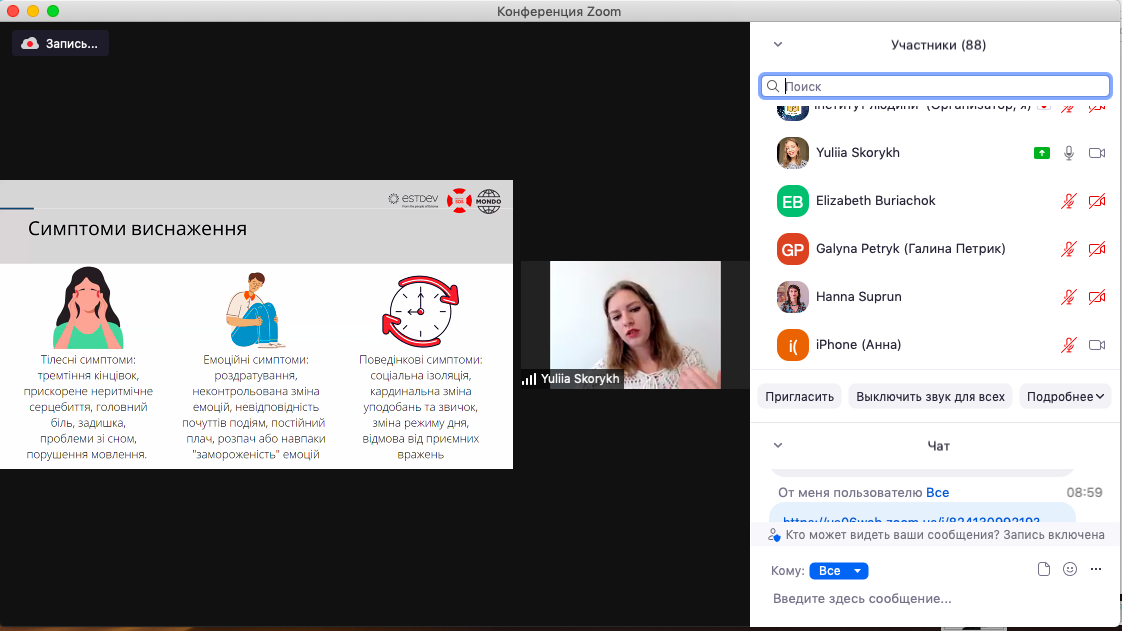The height and width of the screenshot is (631, 1122).
Task: Click Elizabeth Buriachok's EB avatar
Action: tap(792, 201)
